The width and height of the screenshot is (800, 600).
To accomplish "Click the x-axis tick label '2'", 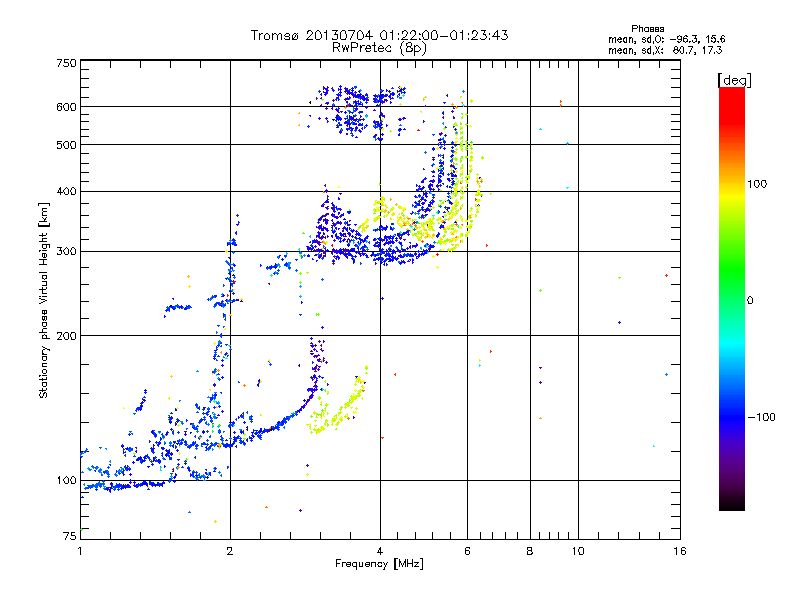I will [230, 551].
